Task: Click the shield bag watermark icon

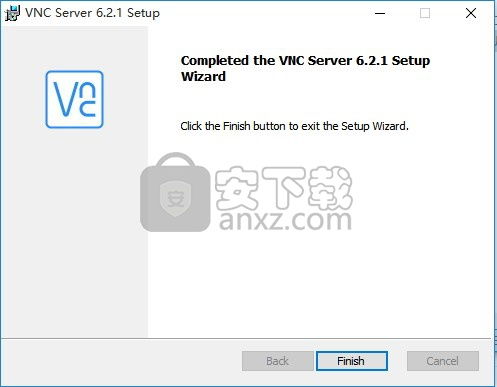Action: click(175, 192)
